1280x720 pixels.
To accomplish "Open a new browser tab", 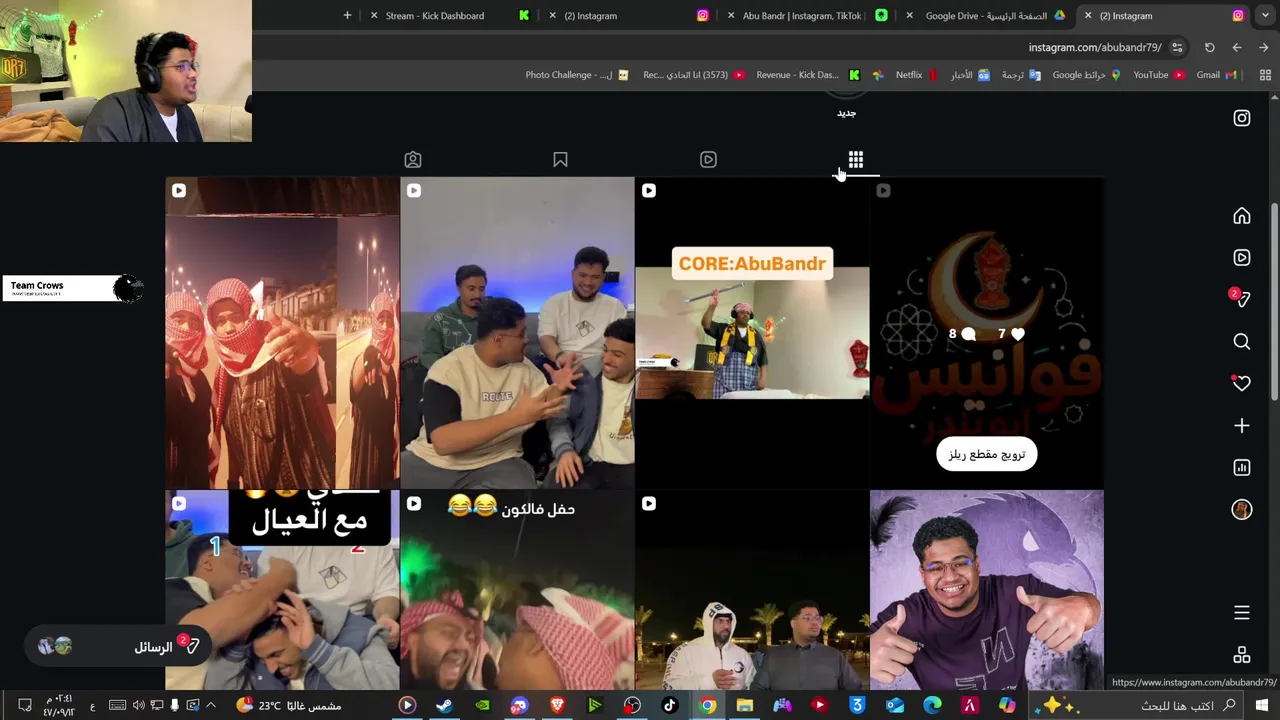I will pyautogui.click(x=347, y=15).
